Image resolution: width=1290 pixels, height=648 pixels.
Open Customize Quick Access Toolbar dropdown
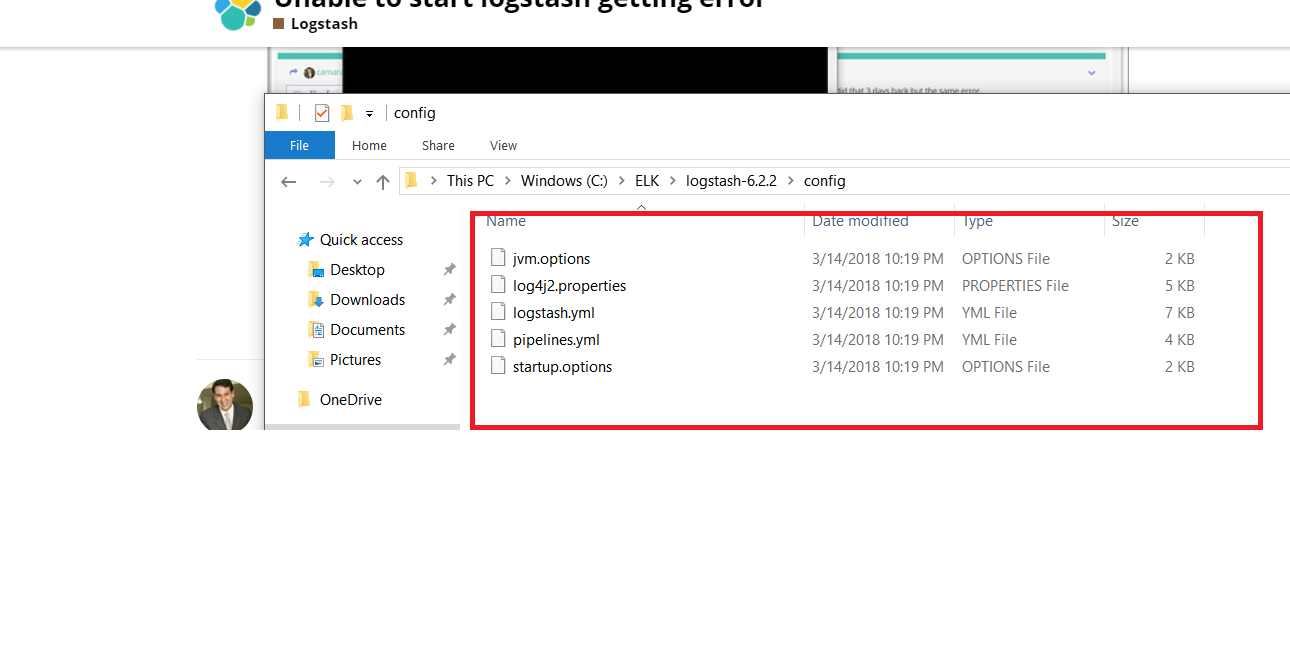pos(369,114)
